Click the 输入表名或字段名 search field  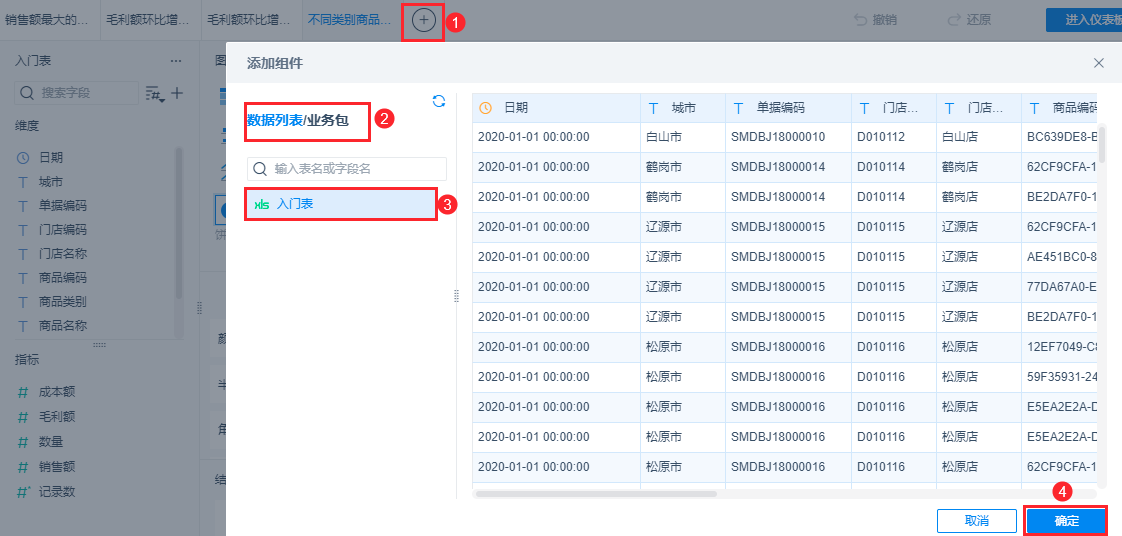pyautogui.click(x=347, y=169)
